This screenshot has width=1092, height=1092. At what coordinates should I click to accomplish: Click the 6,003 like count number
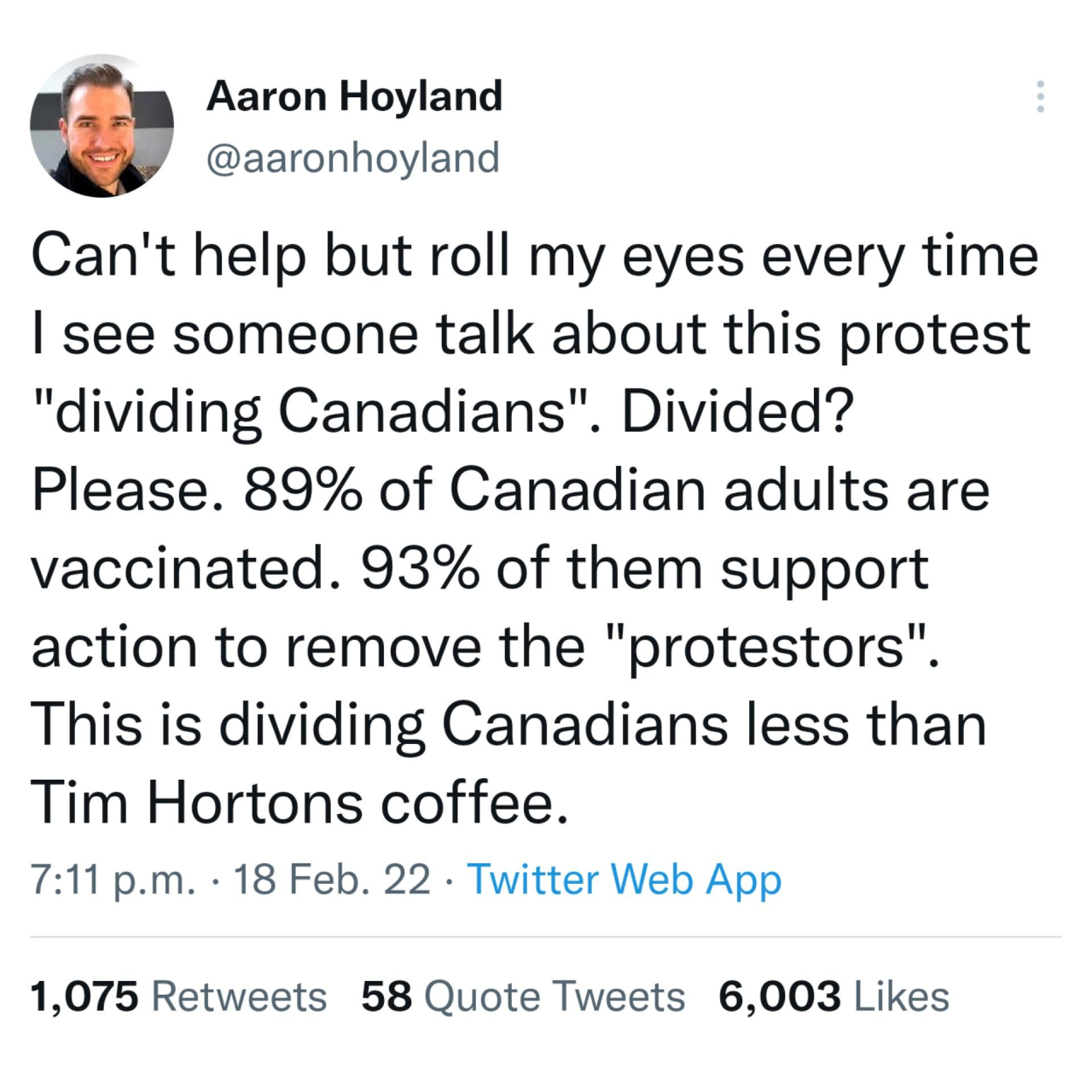(779, 996)
